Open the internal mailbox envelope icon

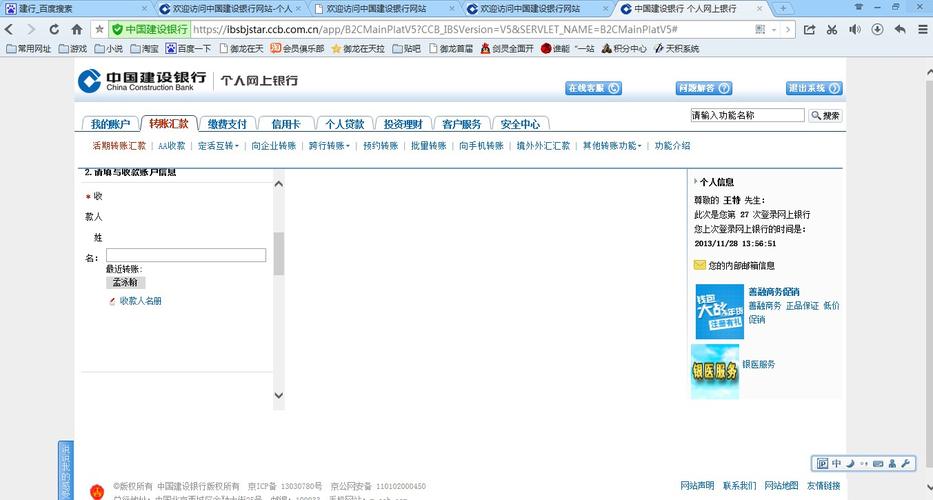pos(700,265)
